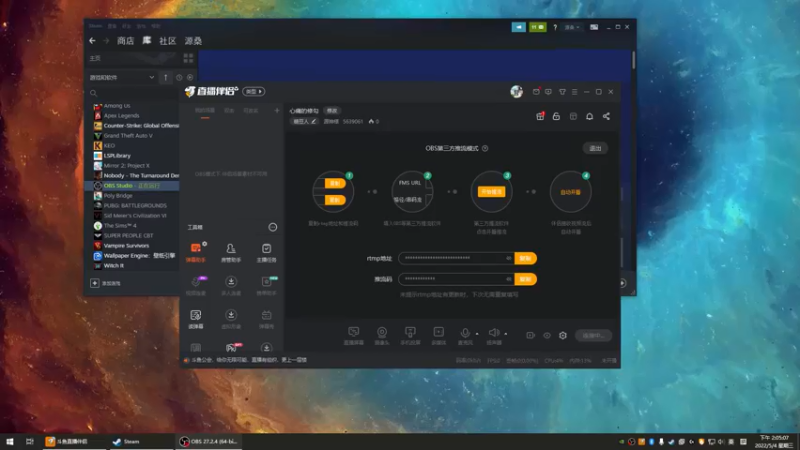Click the edit pencil next to the room category
The width and height of the screenshot is (800, 450).
click(314, 121)
